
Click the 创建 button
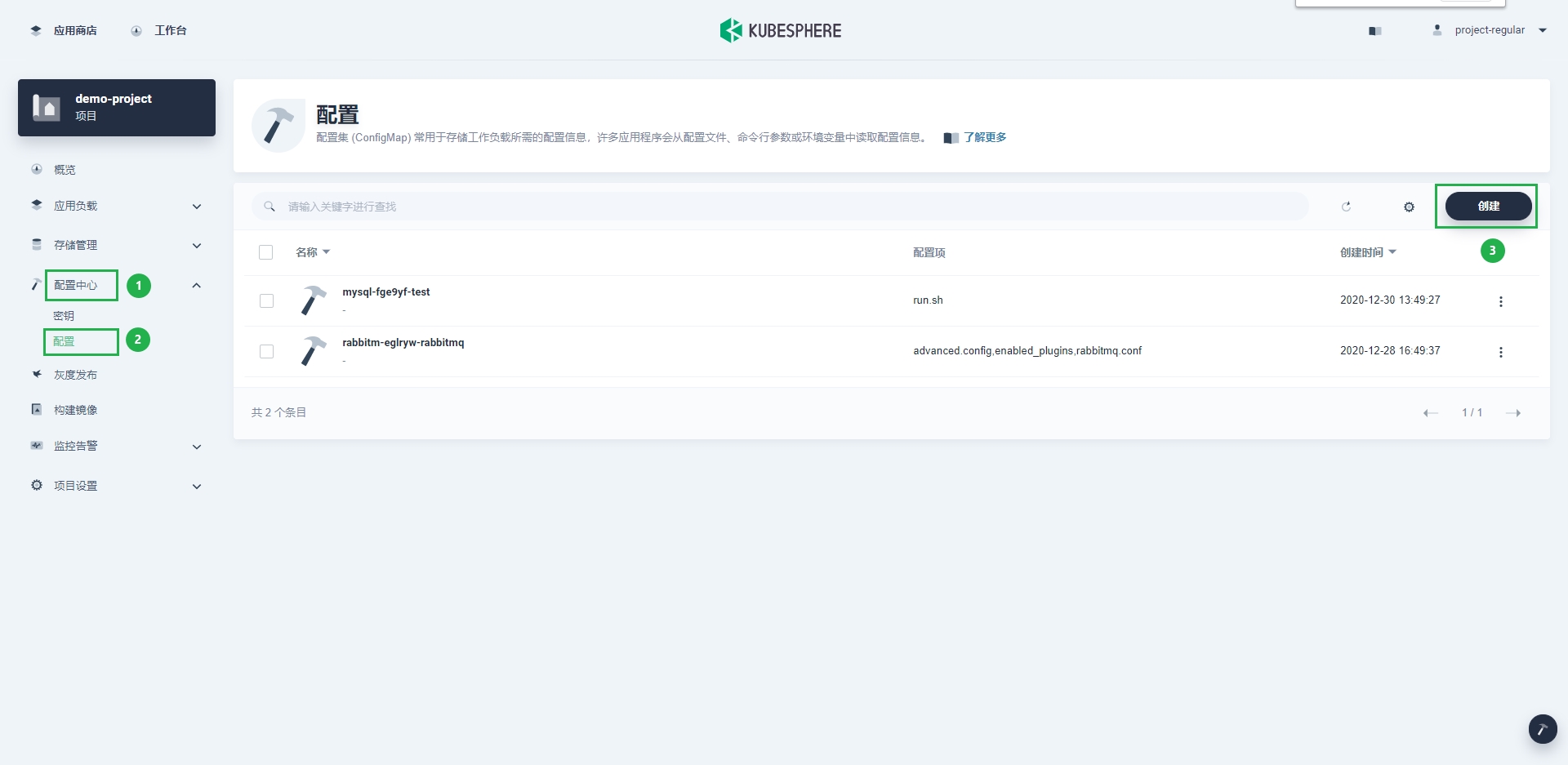(1487, 207)
